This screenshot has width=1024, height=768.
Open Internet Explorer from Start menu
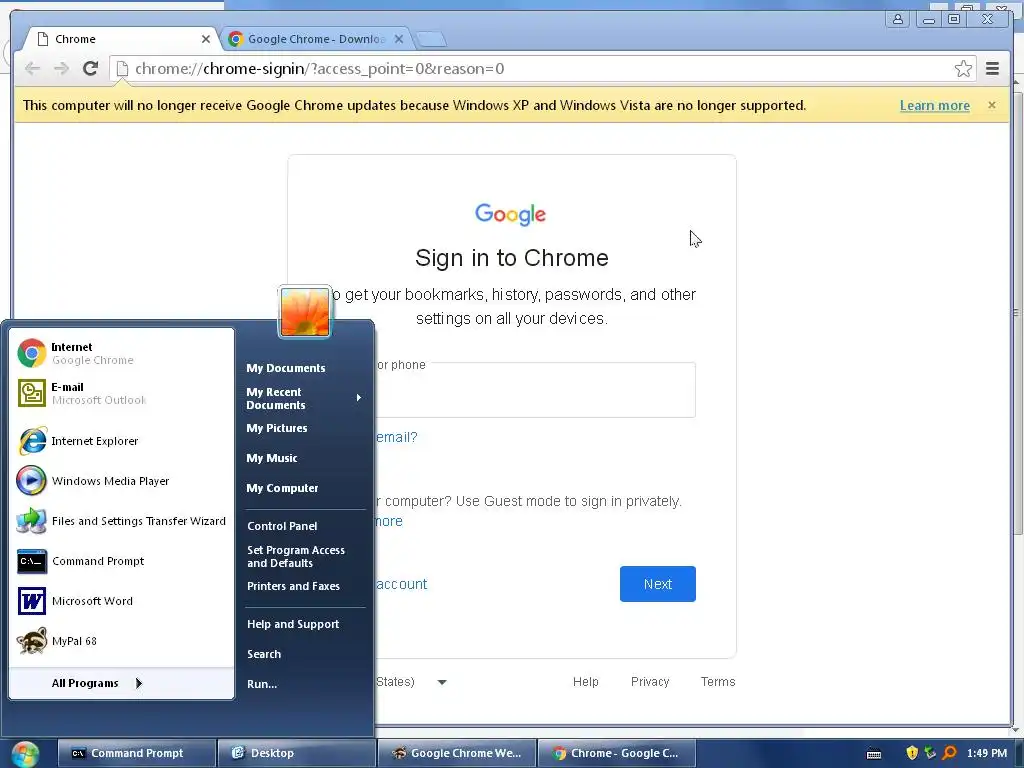[121, 441]
